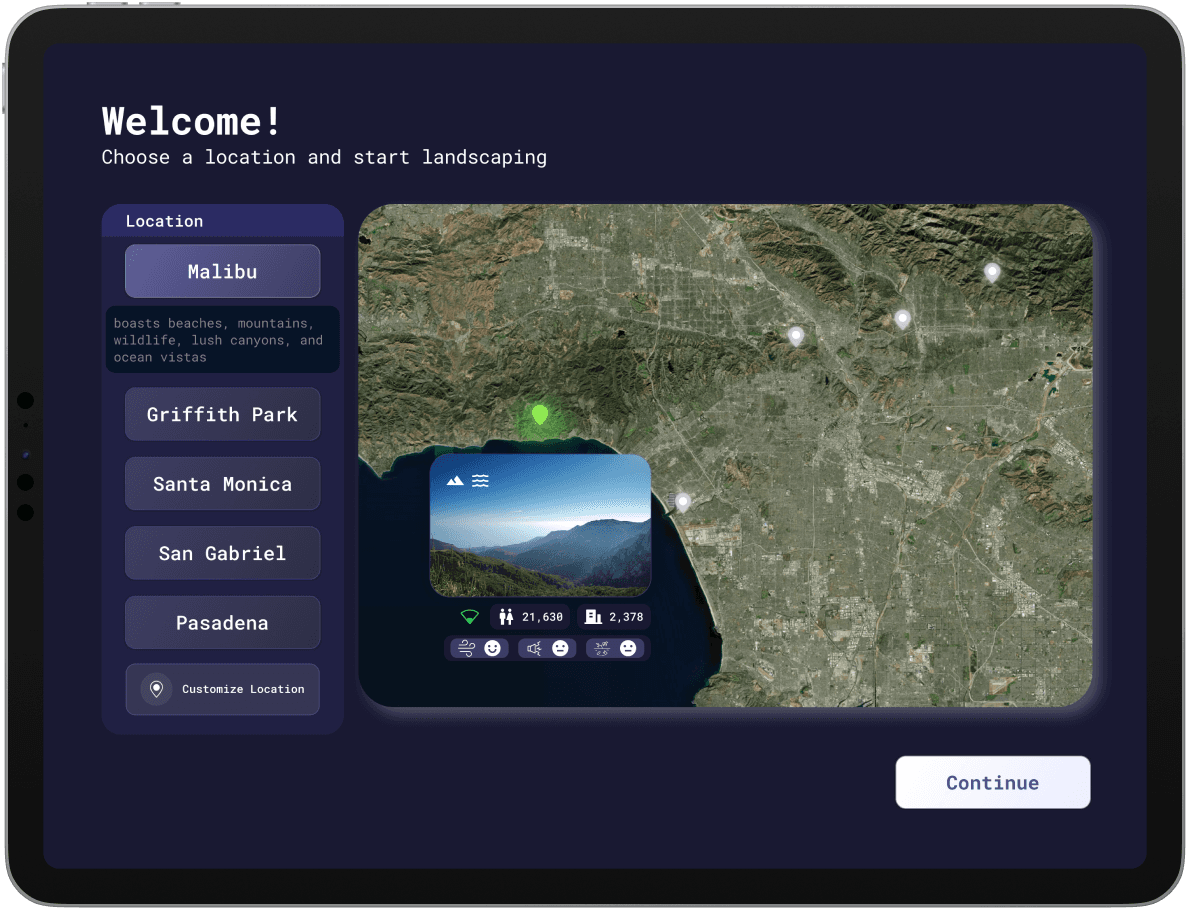This screenshot has height=912, width=1190.
Task: Click the water waves icon on the photo
Action: [480, 481]
